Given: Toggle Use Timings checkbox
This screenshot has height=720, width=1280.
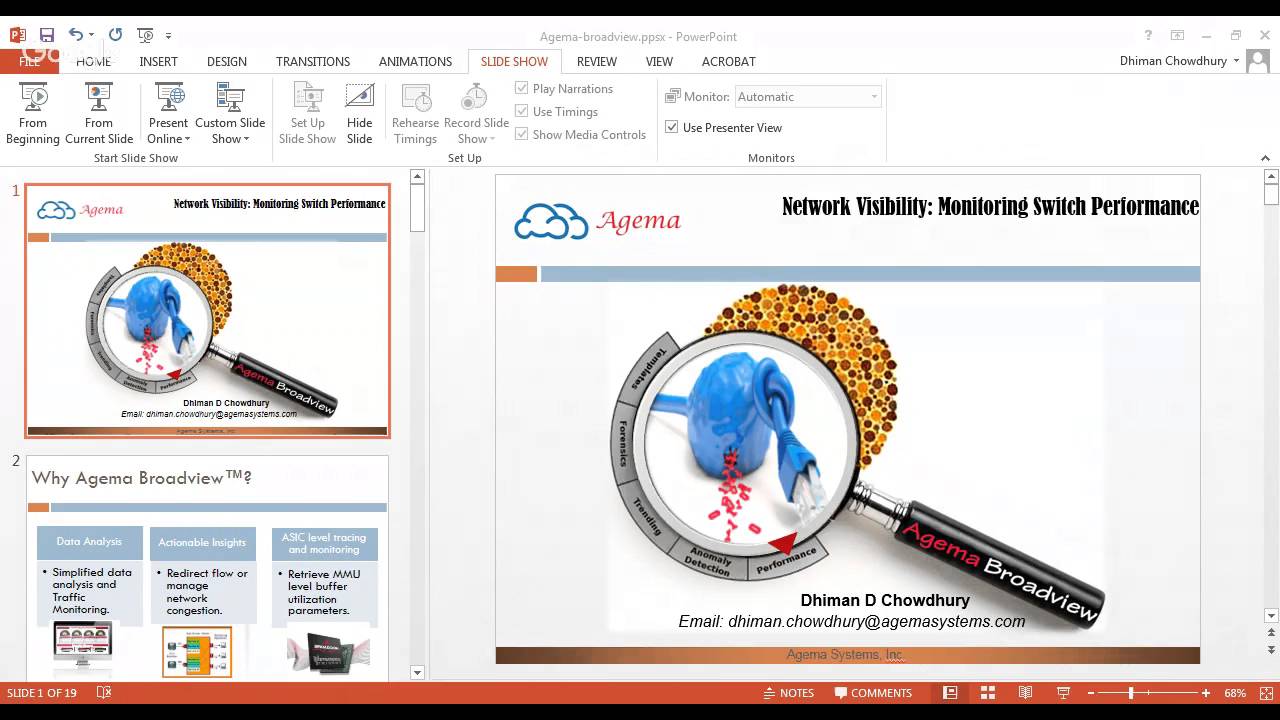Looking at the screenshot, I should (x=522, y=111).
